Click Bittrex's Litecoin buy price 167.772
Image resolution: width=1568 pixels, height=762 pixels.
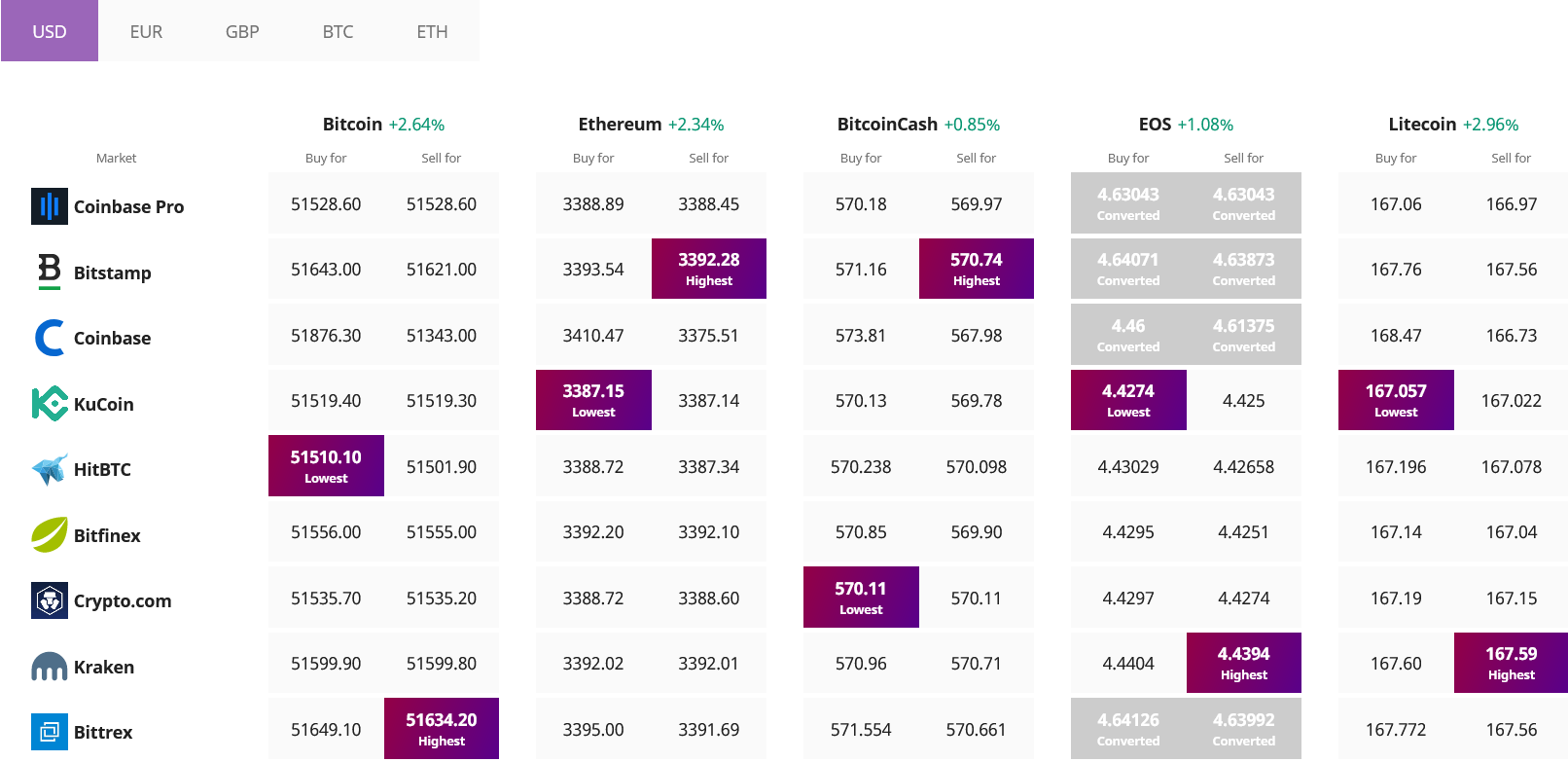pos(1396,729)
